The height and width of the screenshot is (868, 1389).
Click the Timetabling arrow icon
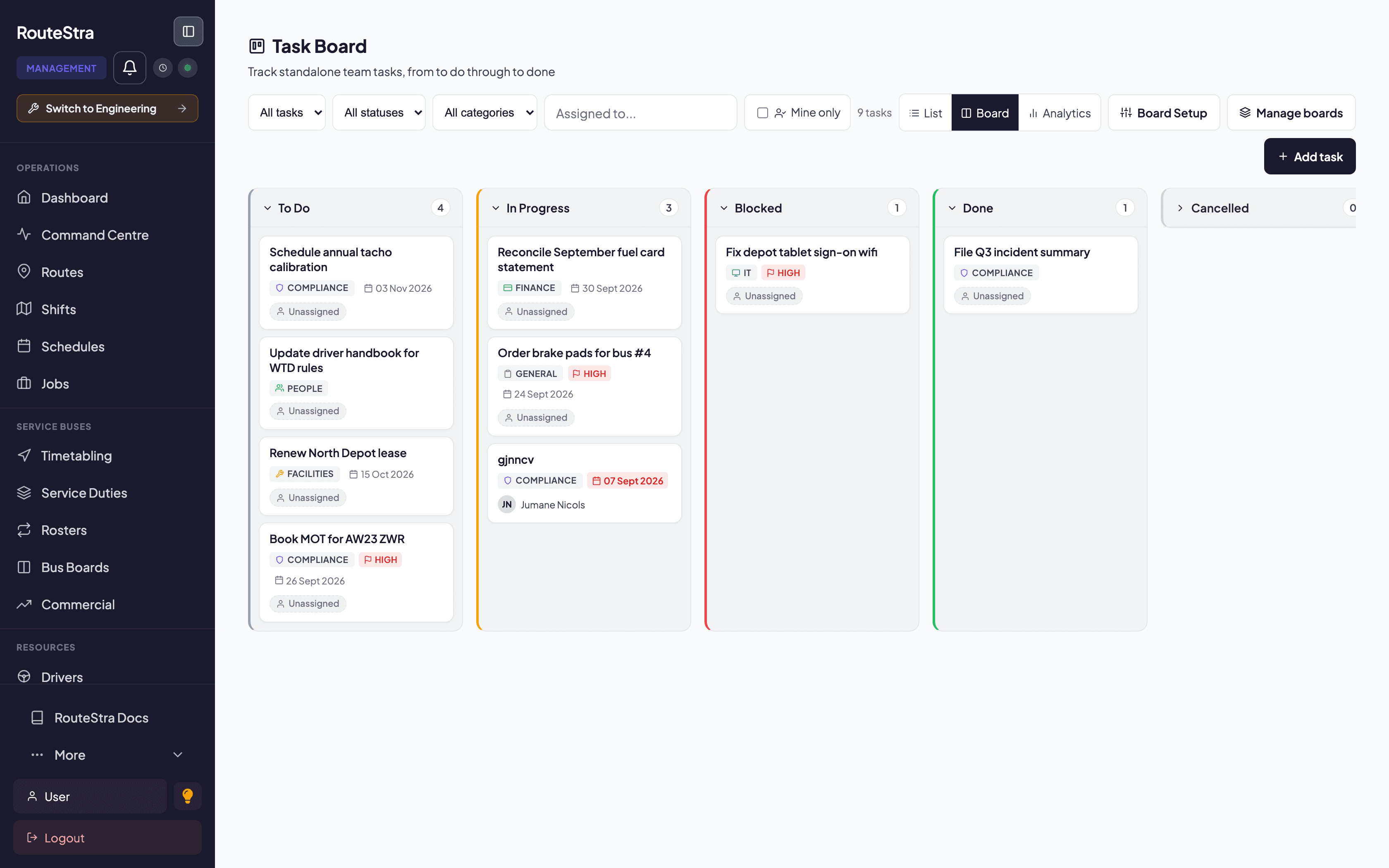[24, 455]
